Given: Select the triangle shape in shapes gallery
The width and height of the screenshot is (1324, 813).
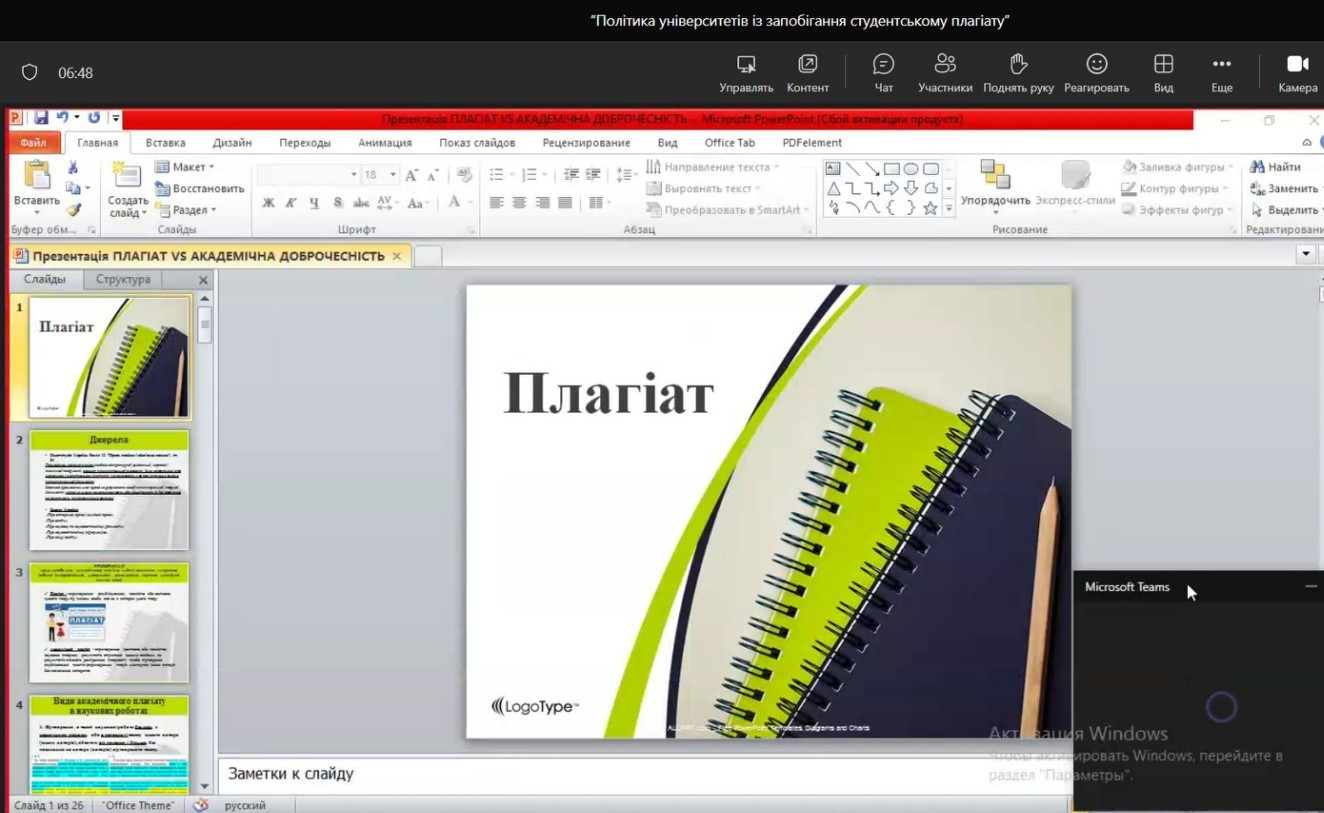Looking at the screenshot, I should click(833, 188).
